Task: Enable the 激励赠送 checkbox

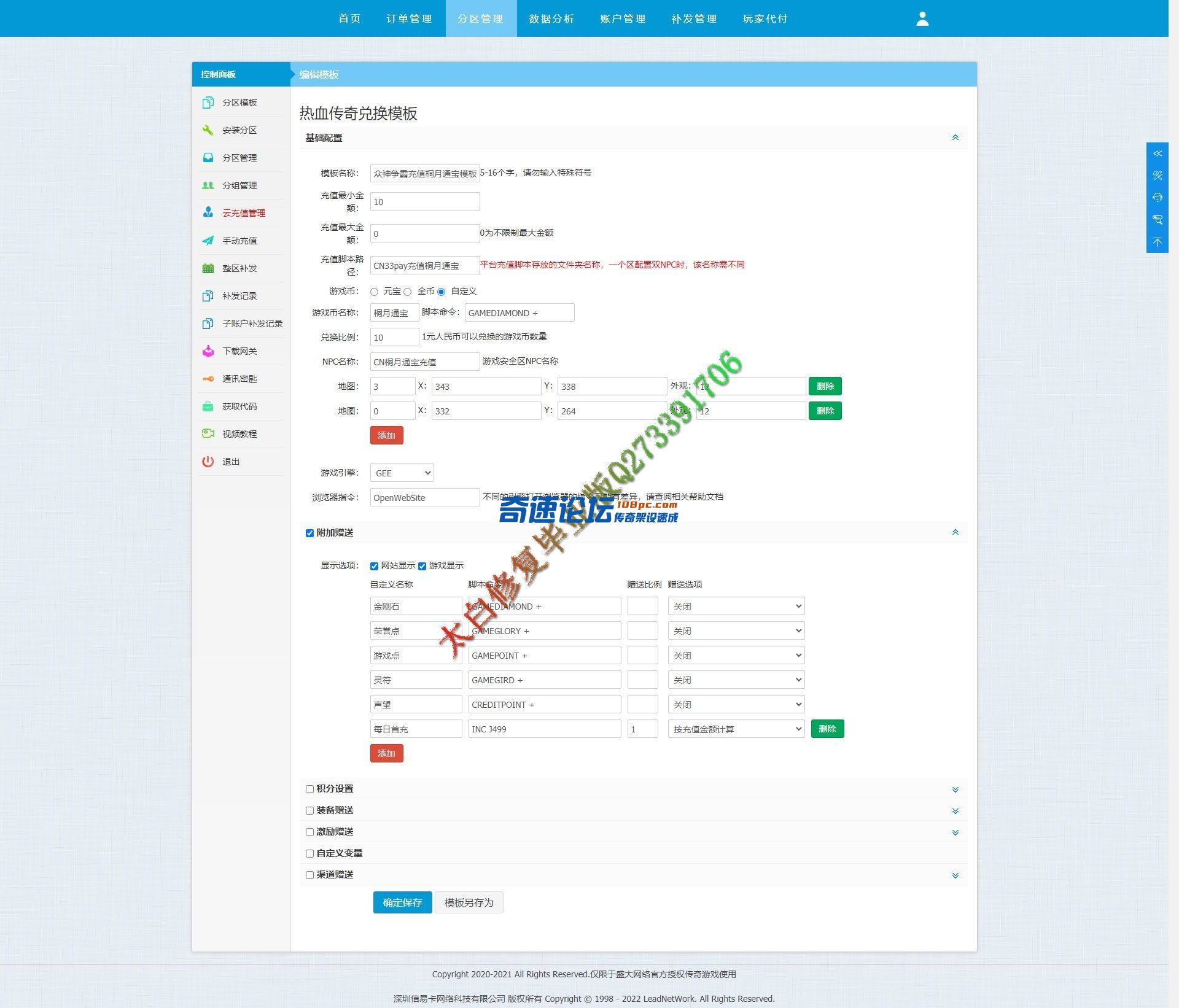Action: 309,832
